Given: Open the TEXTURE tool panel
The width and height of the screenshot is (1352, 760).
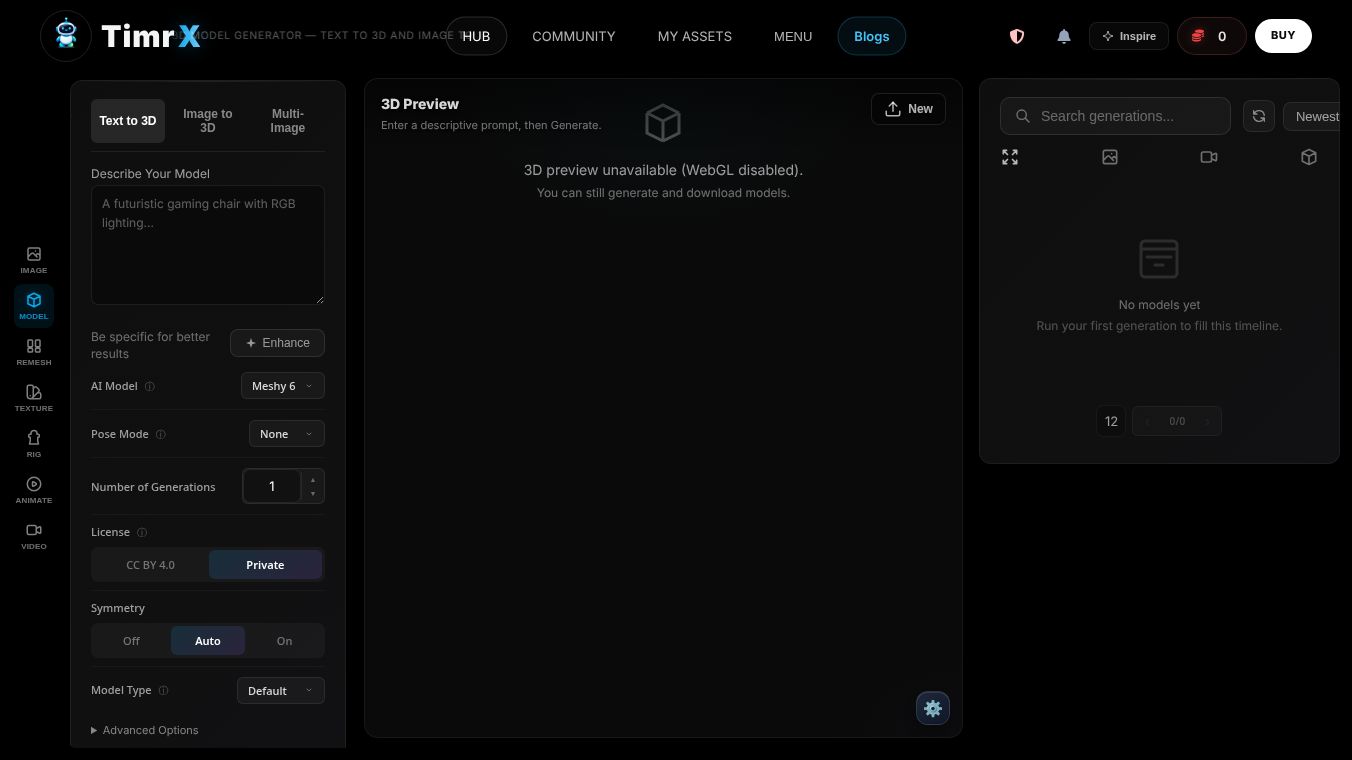Looking at the screenshot, I should tap(33, 398).
